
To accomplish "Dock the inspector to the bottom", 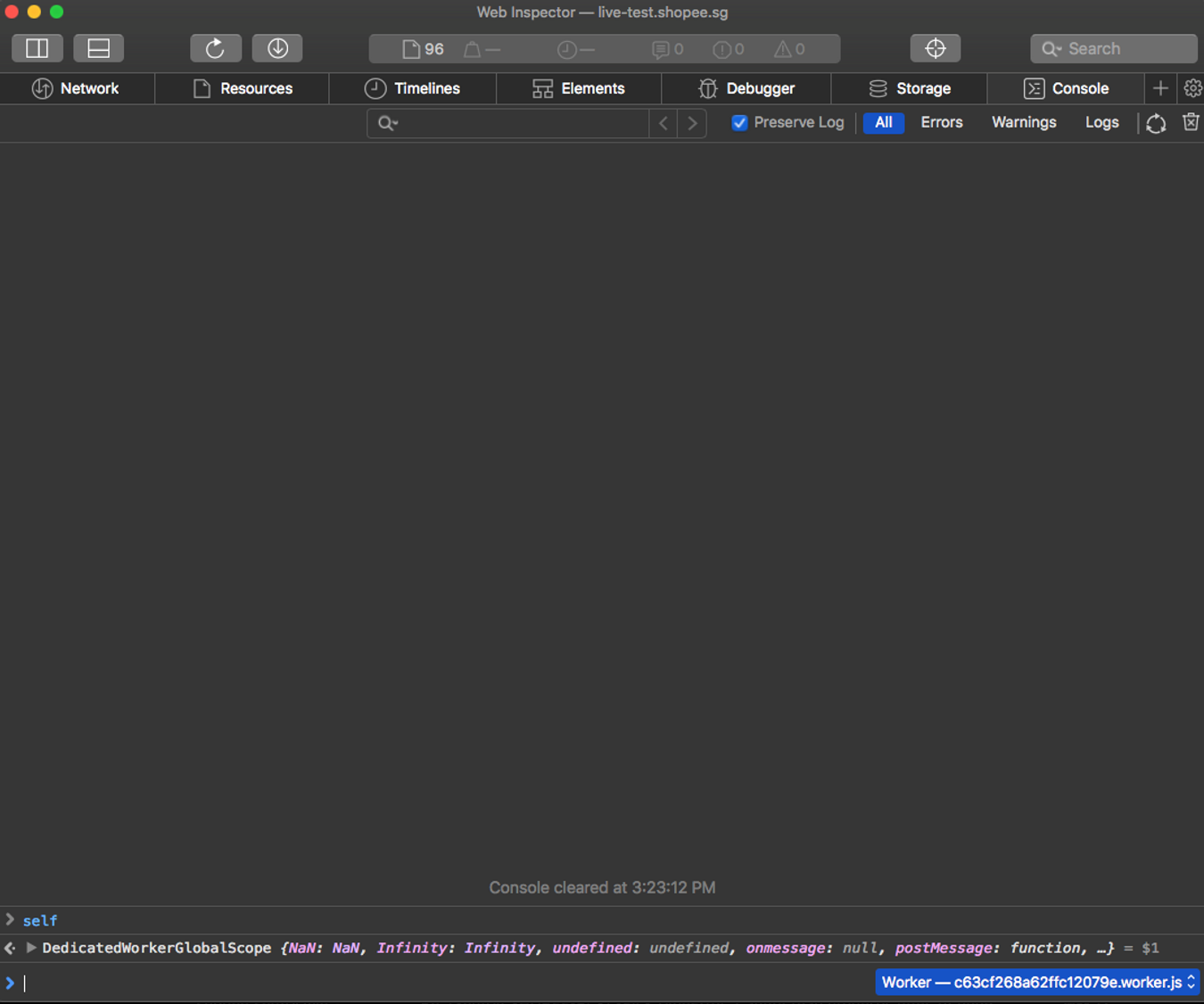I will [x=98, y=47].
